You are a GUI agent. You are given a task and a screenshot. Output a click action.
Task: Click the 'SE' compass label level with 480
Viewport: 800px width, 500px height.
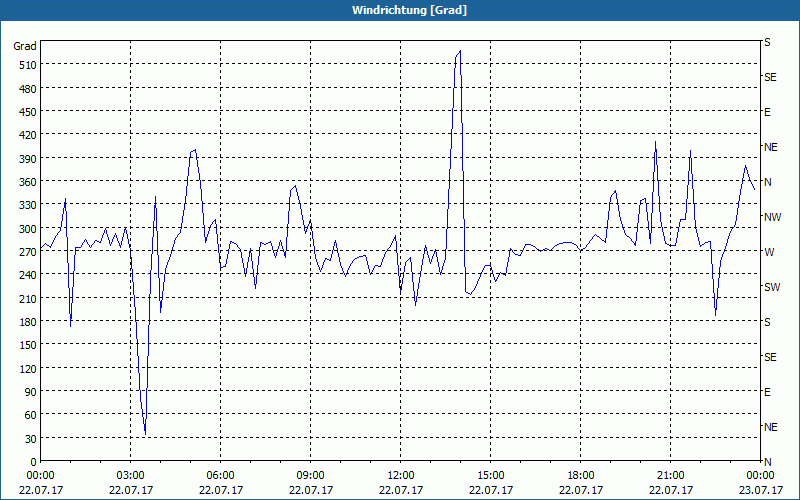click(x=770, y=78)
